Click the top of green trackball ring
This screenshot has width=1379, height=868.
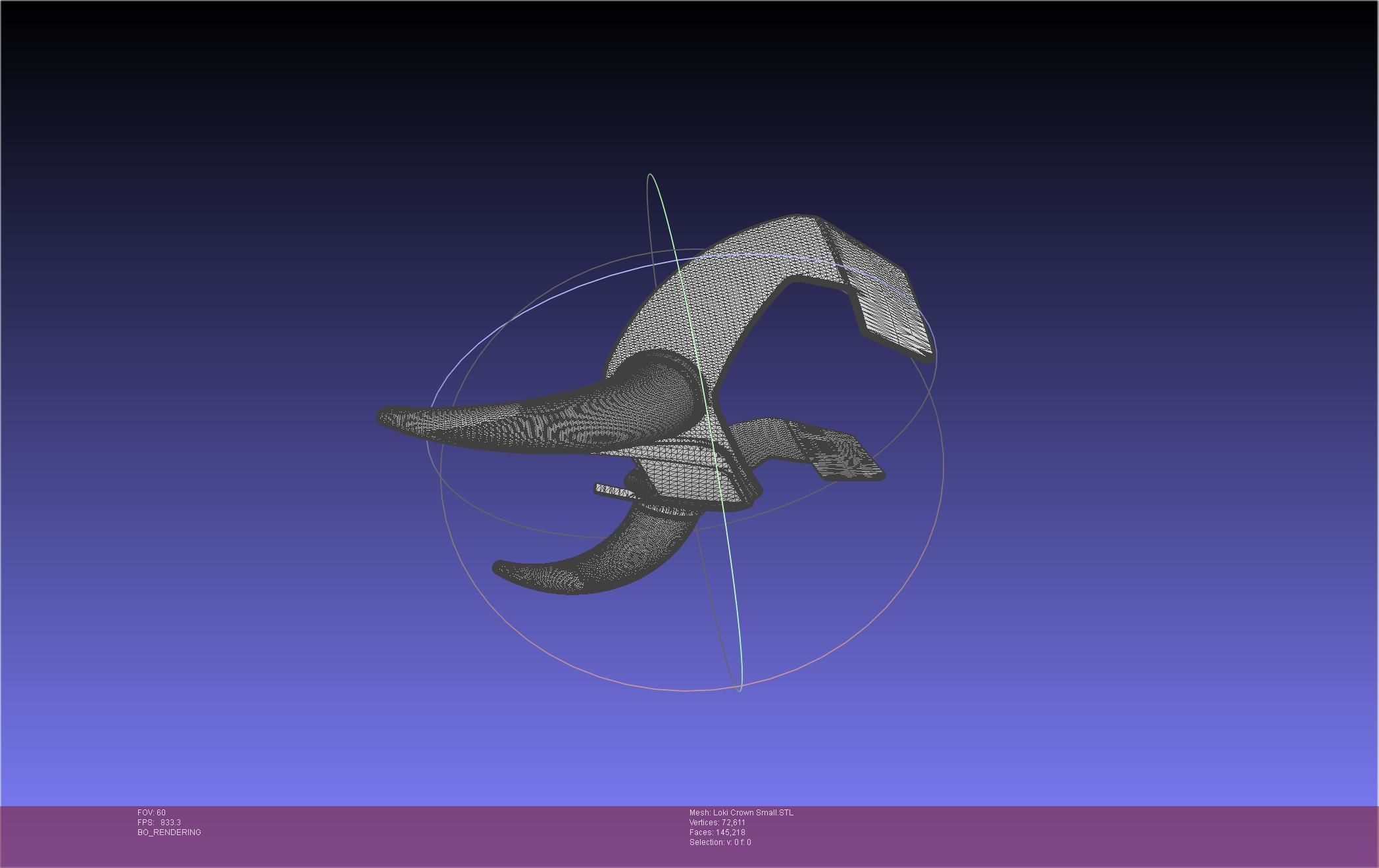[650, 175]
